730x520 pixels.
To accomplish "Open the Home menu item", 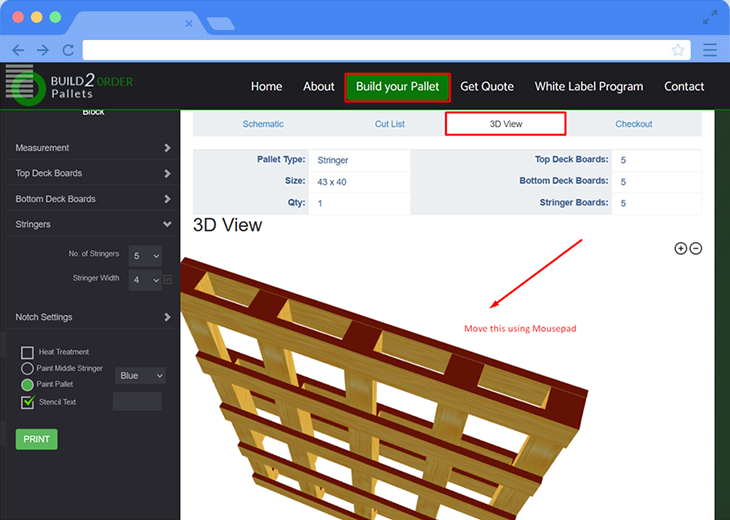I will tap(266, 87).
